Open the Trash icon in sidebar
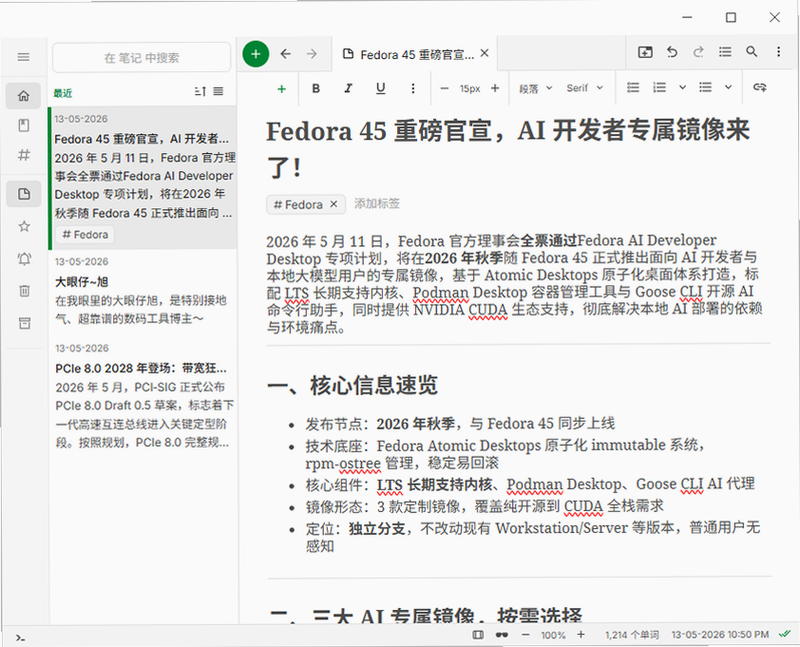The height and width of the screenshot is (647, 800). coord(23,291)
